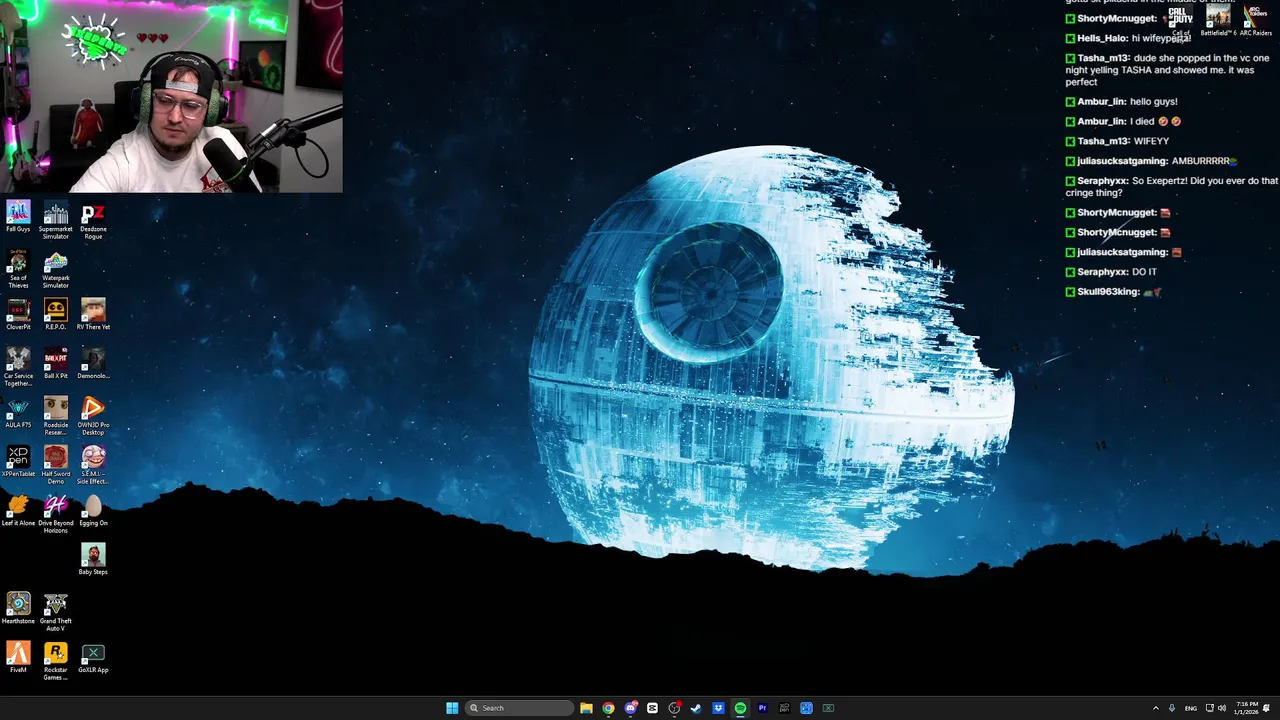The height and width of the screenshot is (720, 1280).
Task: Open the OWN3D Pro Desktop shortcut
Action: pos(93,416)
